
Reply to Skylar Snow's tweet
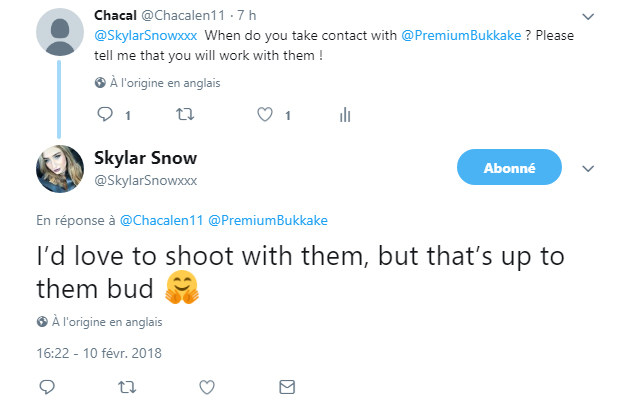click(x=46, y=386)
